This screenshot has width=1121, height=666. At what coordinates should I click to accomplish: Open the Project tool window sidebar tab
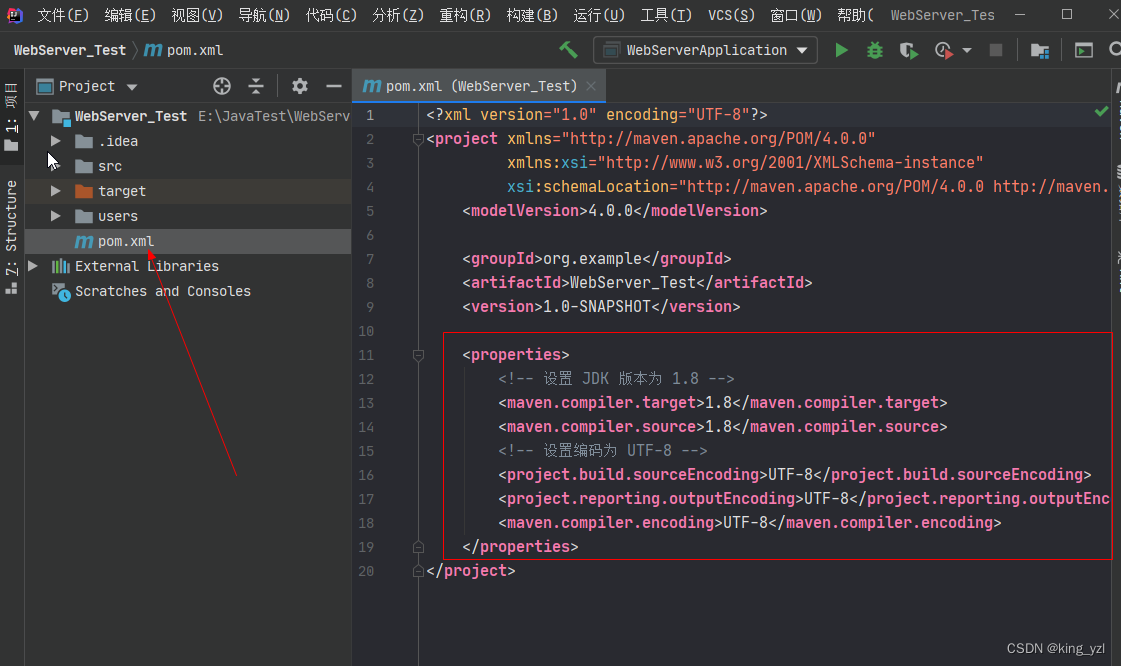(11, 118)
